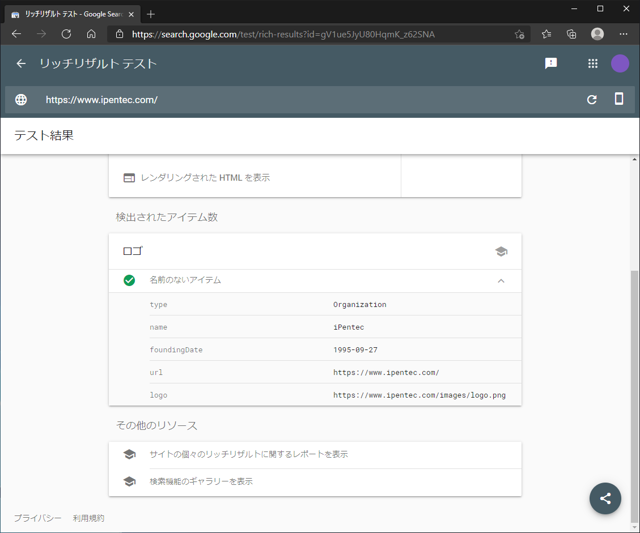The image size is (640, 533).
Task: Open サイトの個々のリッチリザルトに関するレポートを表示
Action: (x=249, y=454)
